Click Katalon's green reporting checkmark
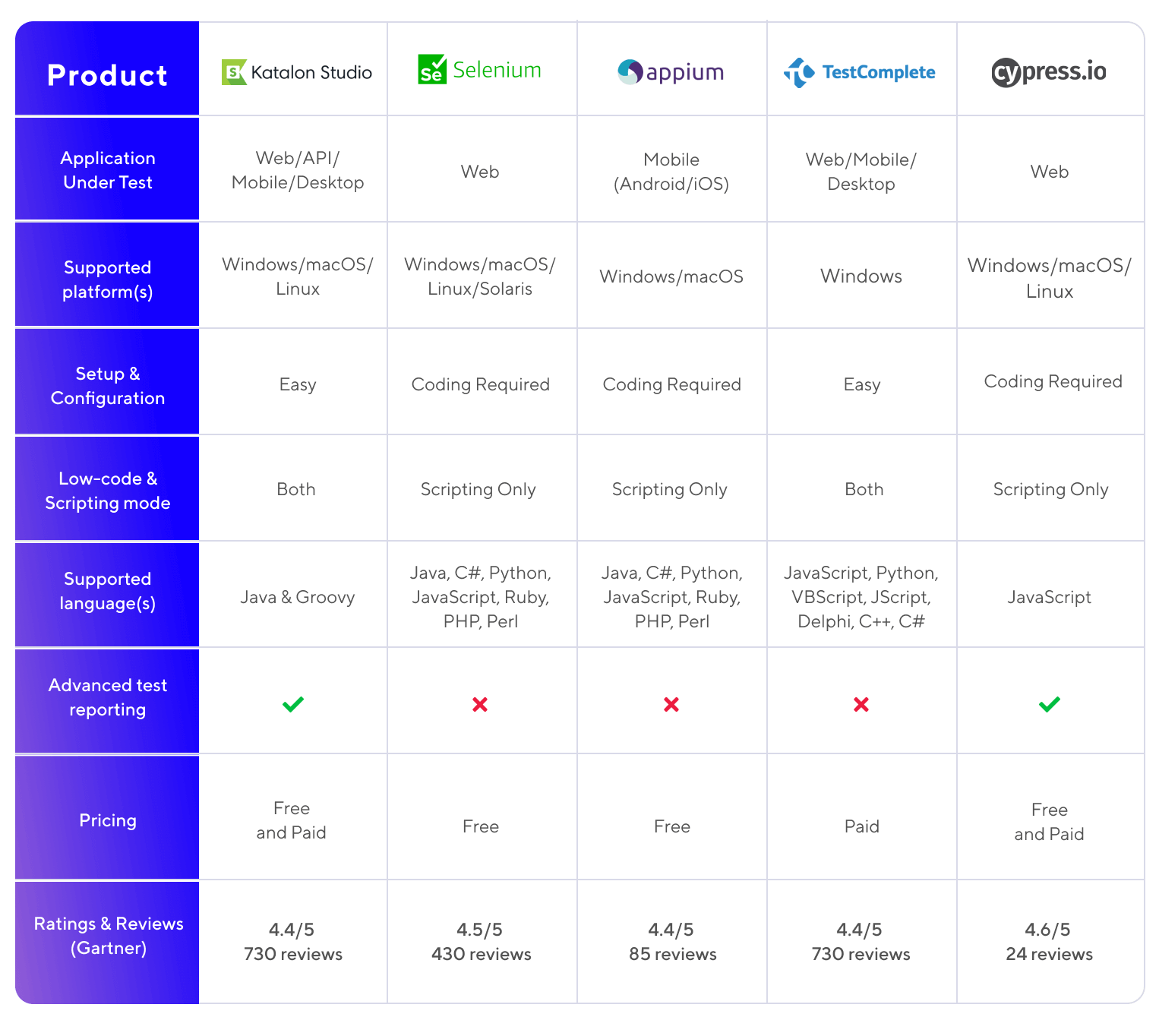The width and height of the screenshot is (1159, 1036). 293,704
